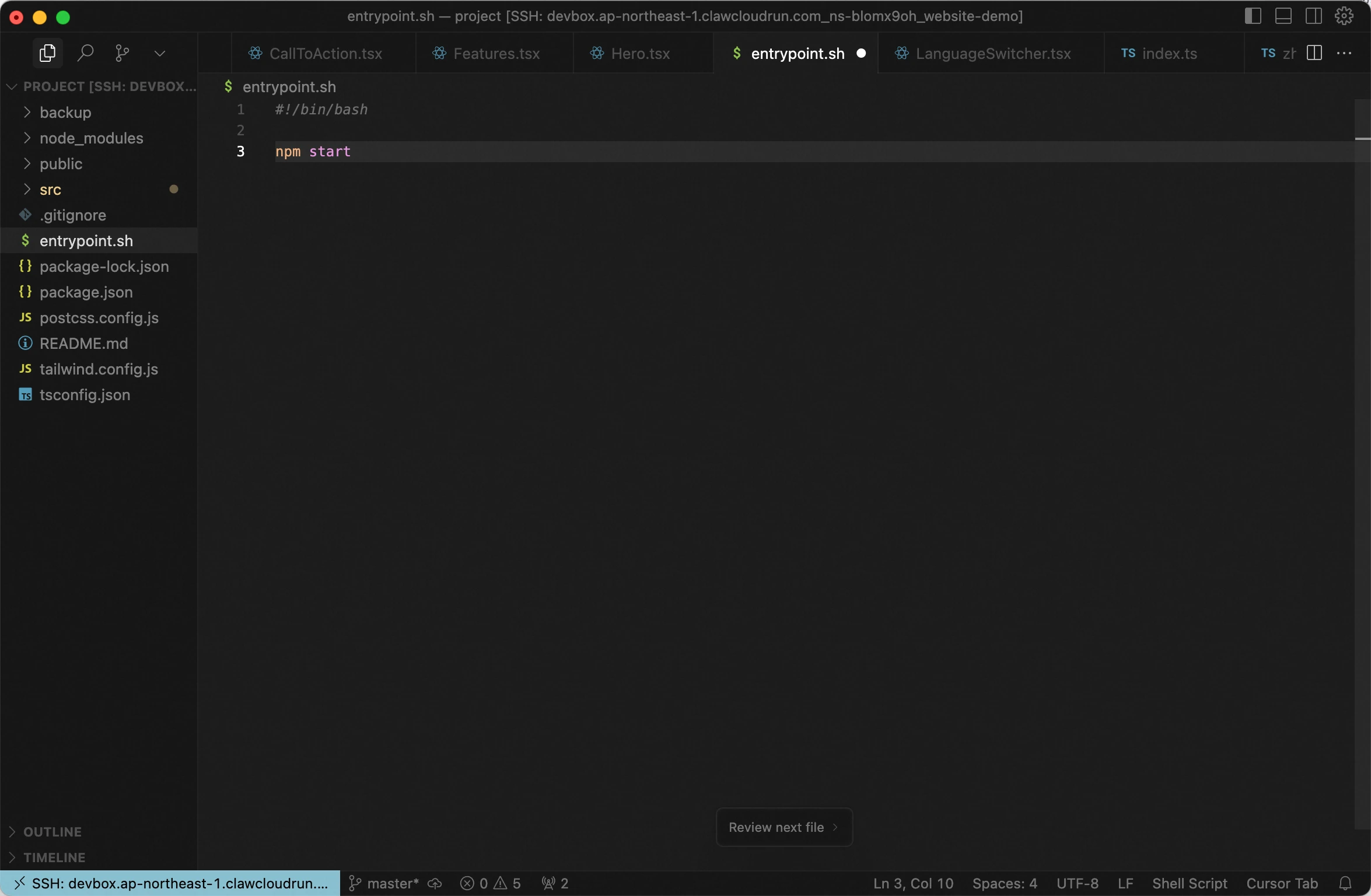Open the Search view icon
Viewport: 1371px width, 896px height.
tap(85, 53)
